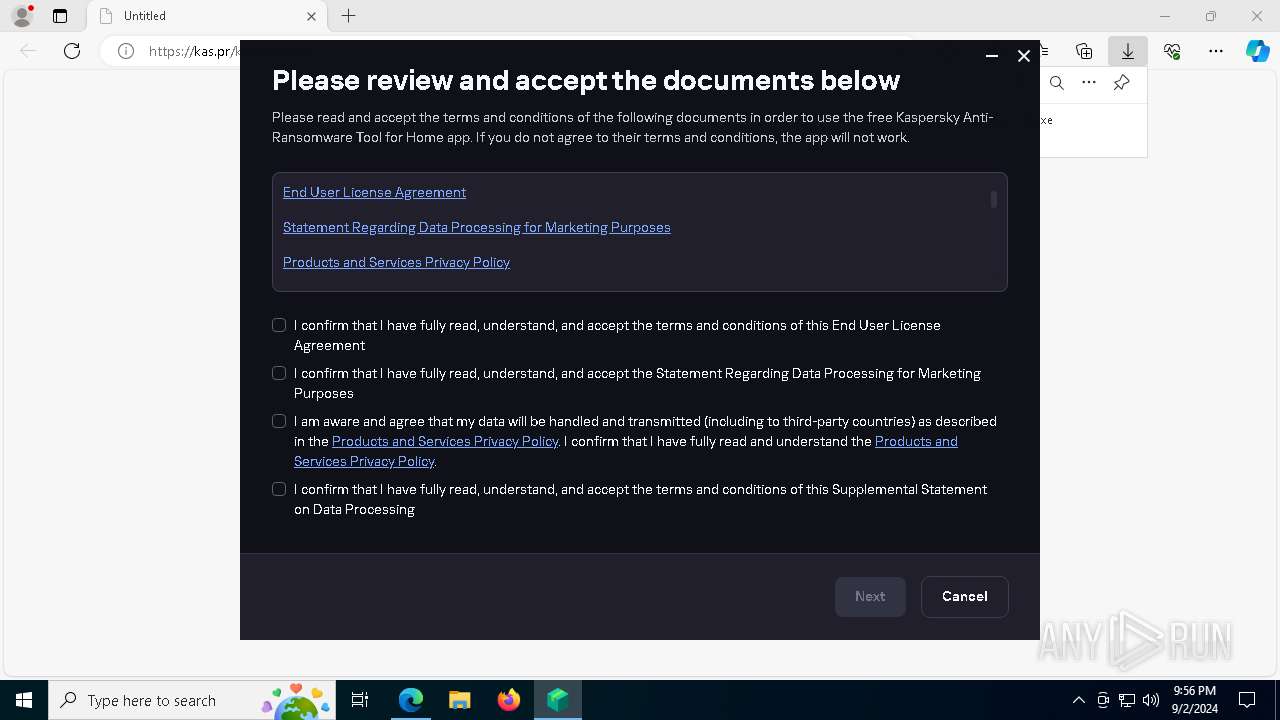The image size is (1280, 720).
Task: Pin the downloads panel
Action: point(1122,83)
